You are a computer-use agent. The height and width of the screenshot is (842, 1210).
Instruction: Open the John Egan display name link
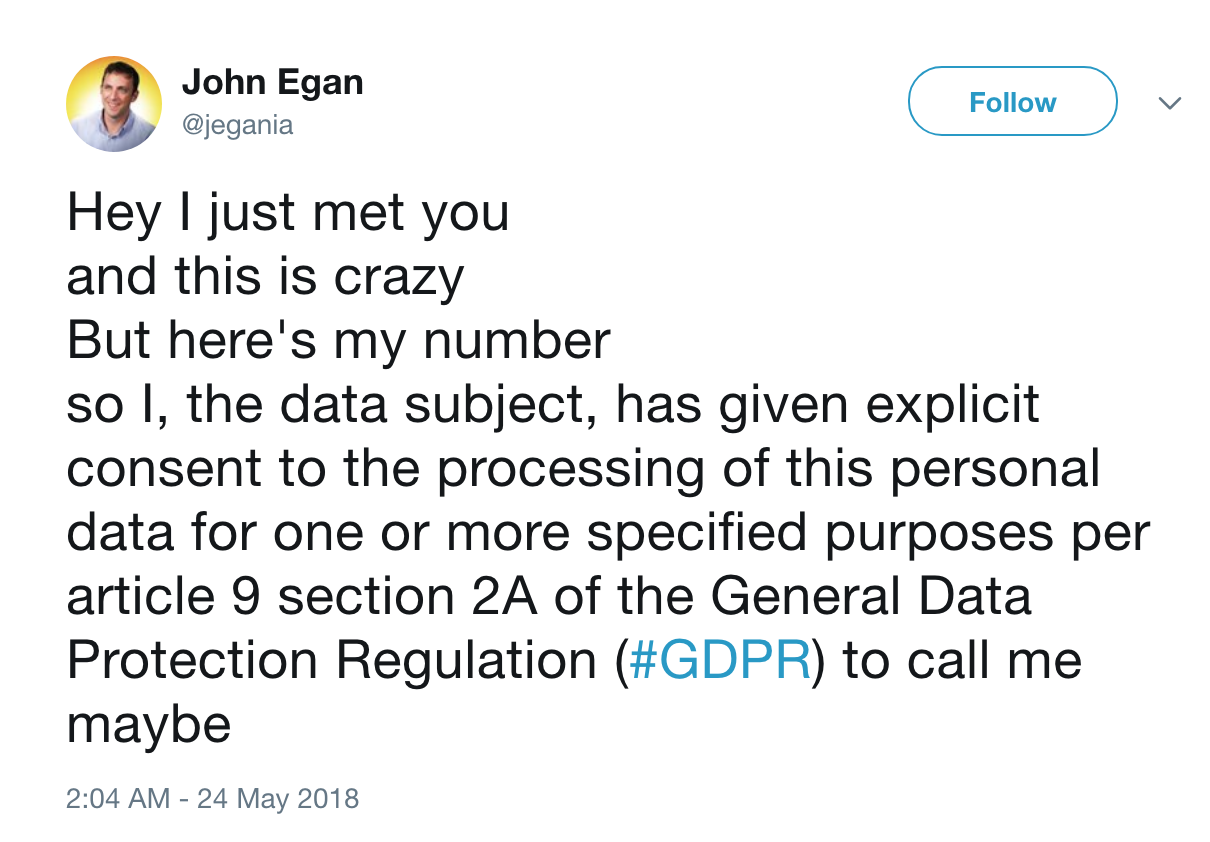point(272,83)
